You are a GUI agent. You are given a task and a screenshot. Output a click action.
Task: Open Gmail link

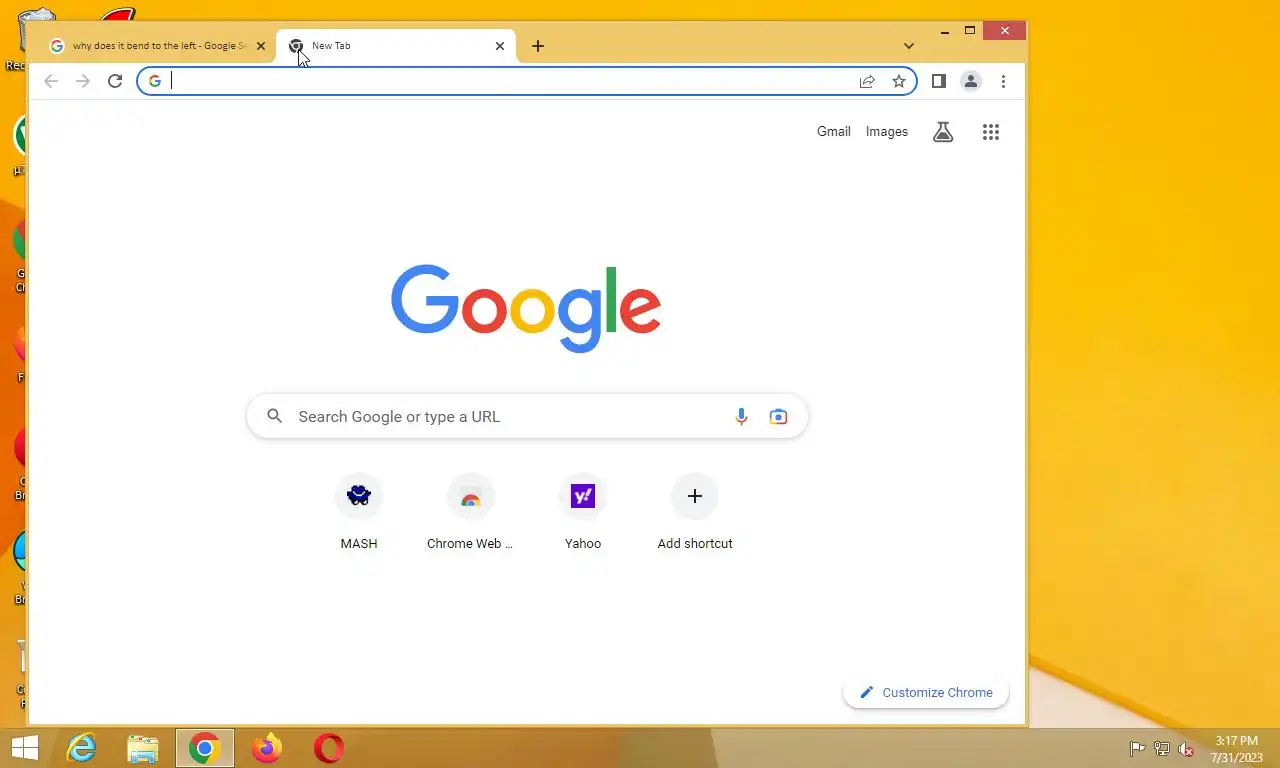pyautogui.click(x=834, y=132)
